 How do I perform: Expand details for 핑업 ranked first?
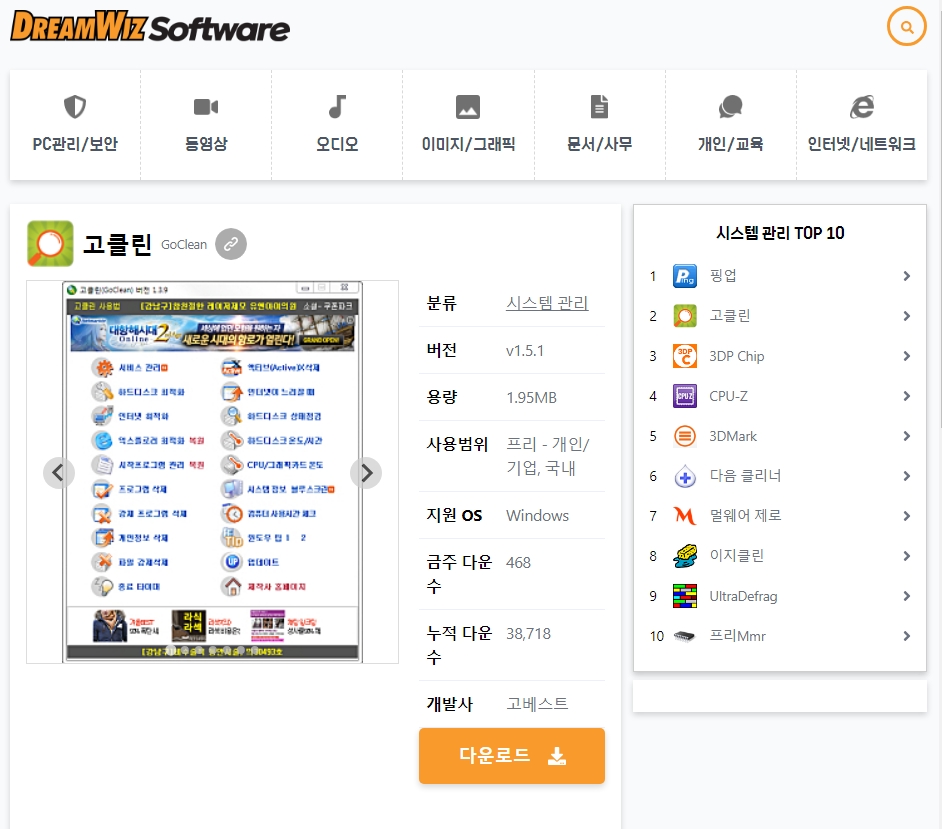[x=907, y=276]
